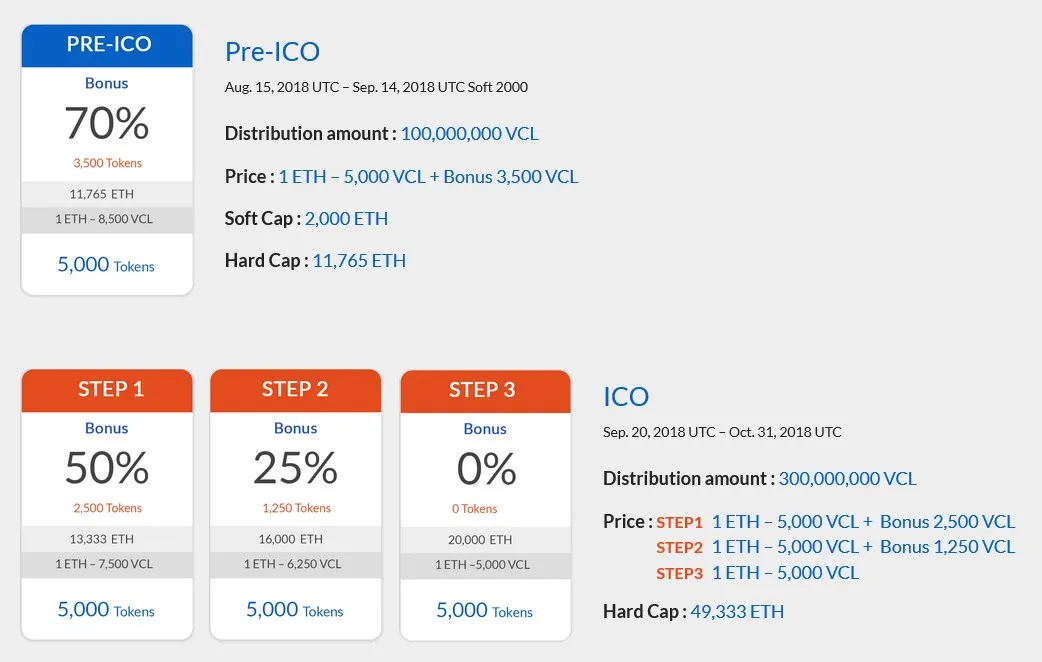
Task: Select the STEP 1 orange header
Action: 107,390
